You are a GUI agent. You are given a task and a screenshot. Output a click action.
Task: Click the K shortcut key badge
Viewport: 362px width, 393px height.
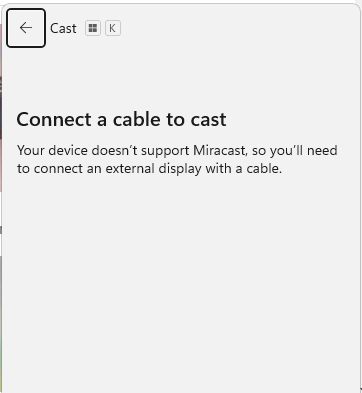(x=113, y=28)
